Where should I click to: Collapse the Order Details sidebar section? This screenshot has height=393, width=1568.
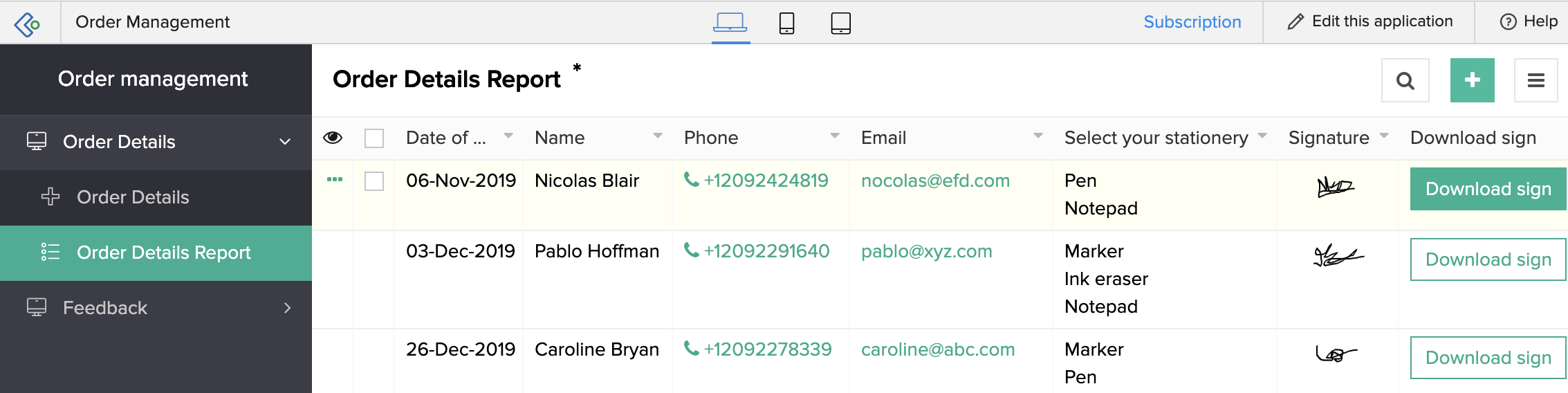(x=285, y=142)
